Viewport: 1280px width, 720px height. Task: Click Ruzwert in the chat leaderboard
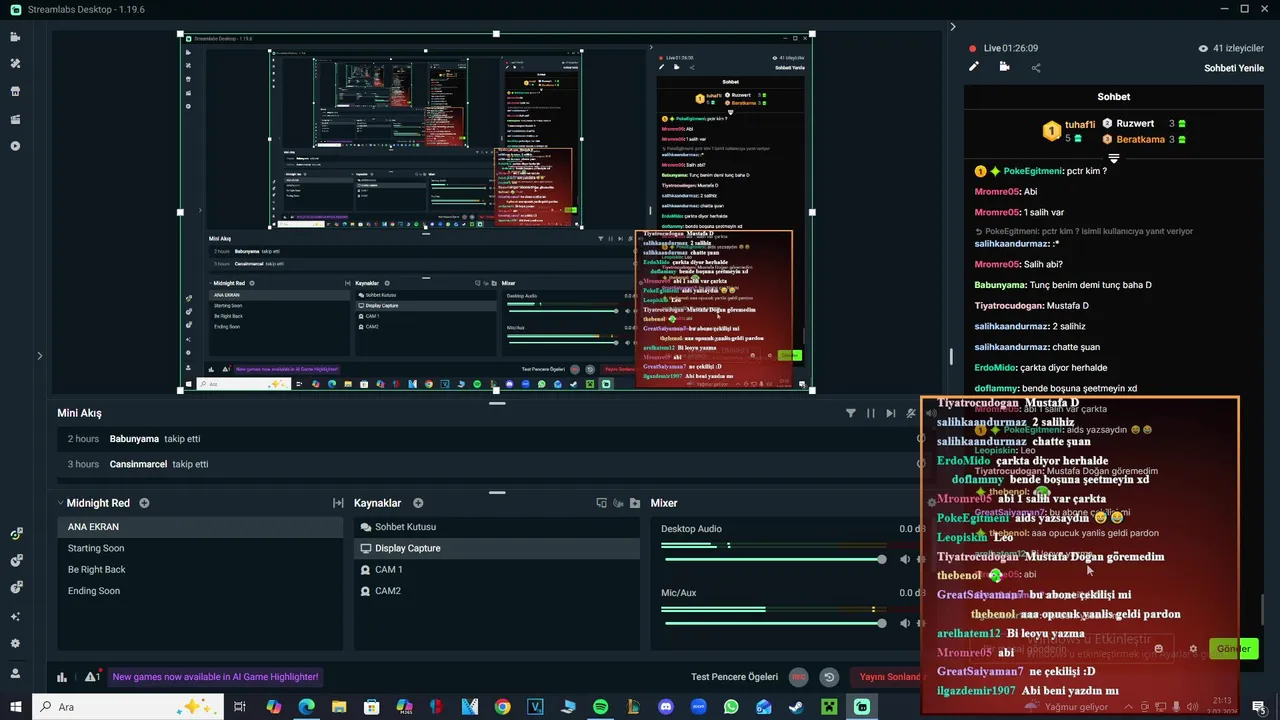[1135, 124]
